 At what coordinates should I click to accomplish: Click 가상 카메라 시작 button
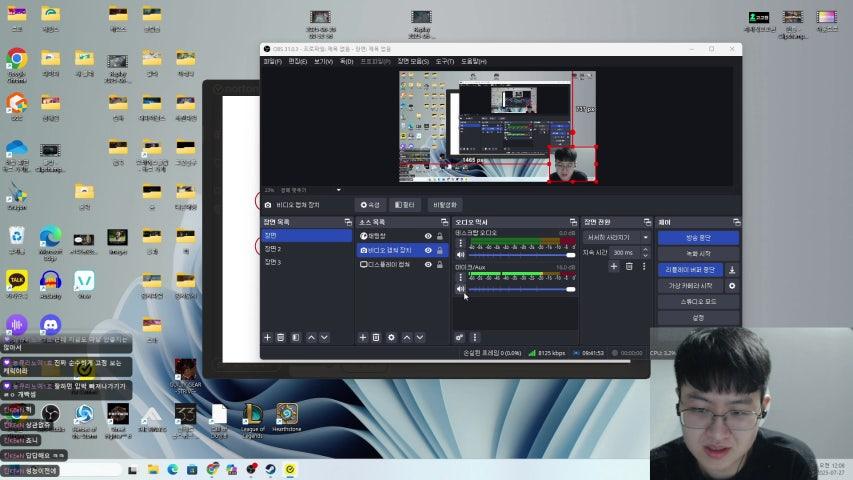click(690, 286)
